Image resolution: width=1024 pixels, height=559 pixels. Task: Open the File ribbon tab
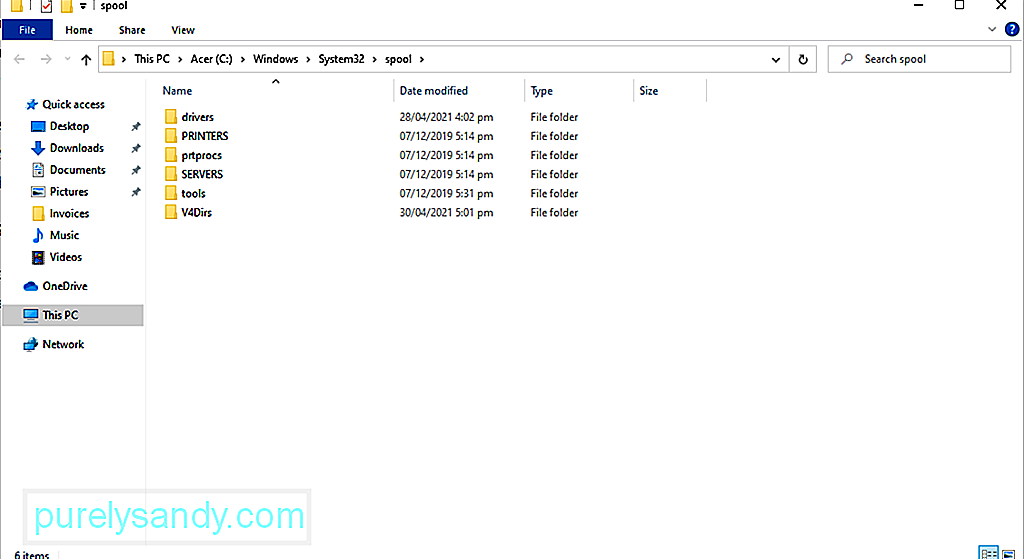click(x=27, y=30)
